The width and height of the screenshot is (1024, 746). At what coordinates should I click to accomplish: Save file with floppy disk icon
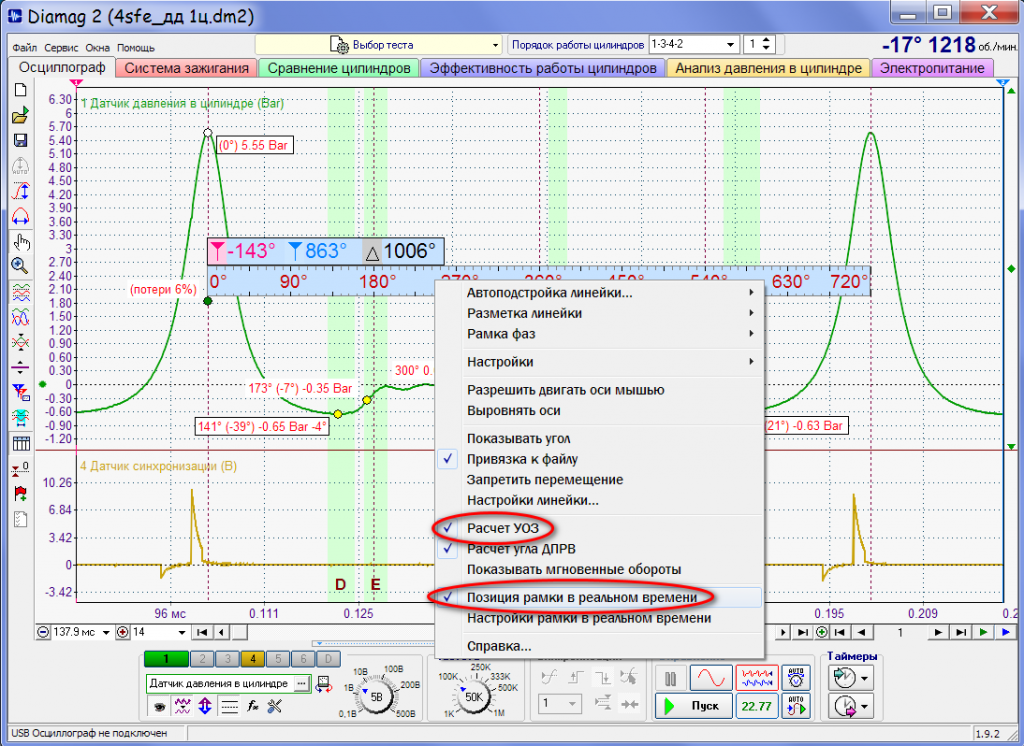21,140
